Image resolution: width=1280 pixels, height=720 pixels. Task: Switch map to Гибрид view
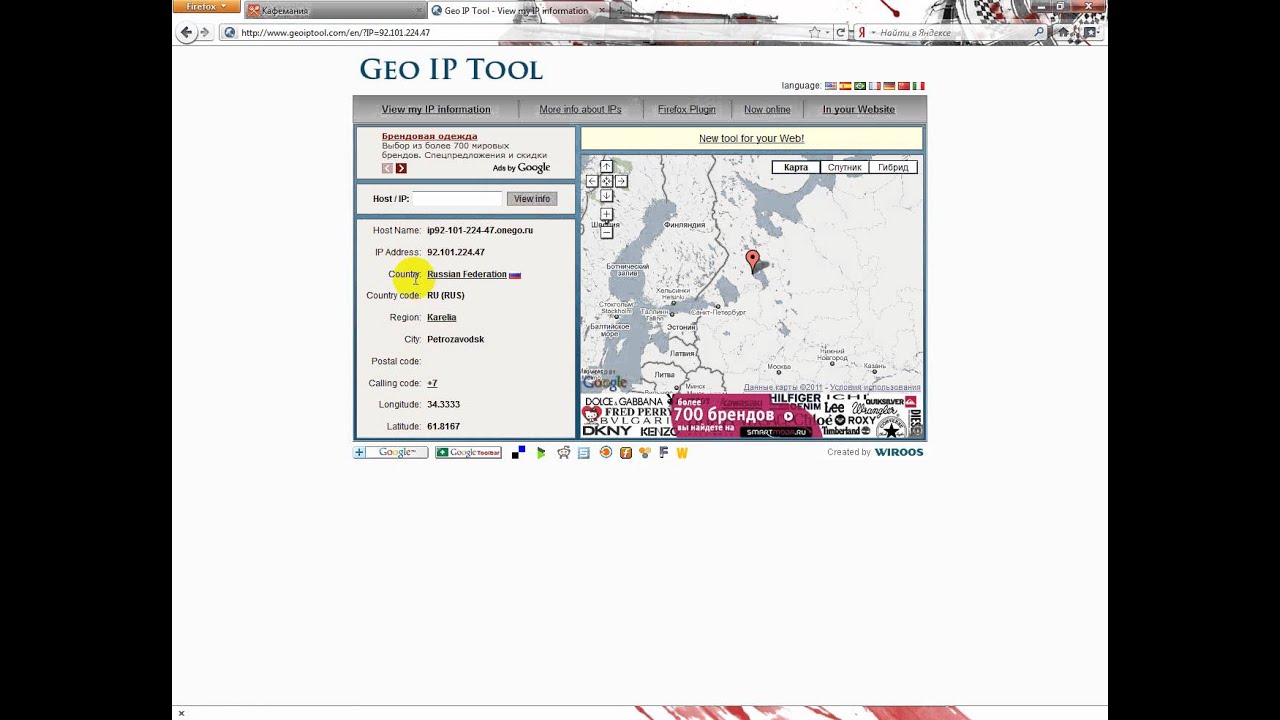tap(893, 167)
